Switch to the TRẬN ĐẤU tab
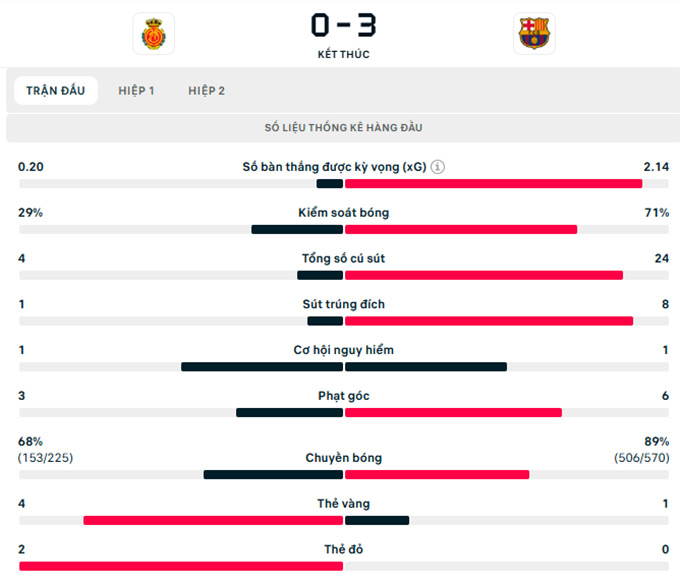The height and width of the screenshot is (585, 680). point(56,91)
